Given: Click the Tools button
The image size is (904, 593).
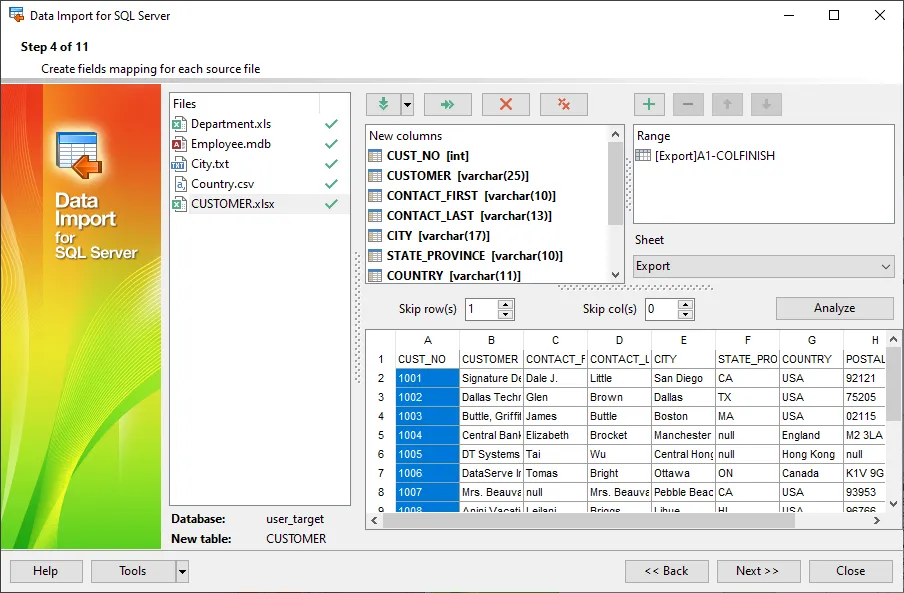Looking at the screenshot, I should [133, 572].
